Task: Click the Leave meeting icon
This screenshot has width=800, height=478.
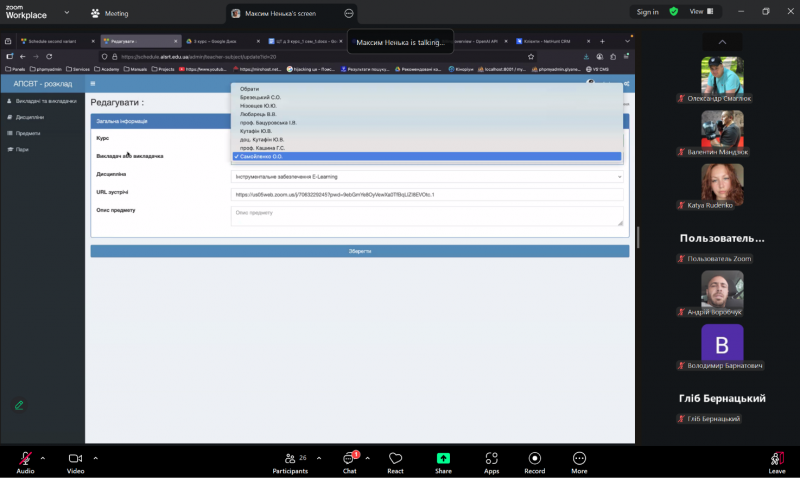Action: pos(777,459)
